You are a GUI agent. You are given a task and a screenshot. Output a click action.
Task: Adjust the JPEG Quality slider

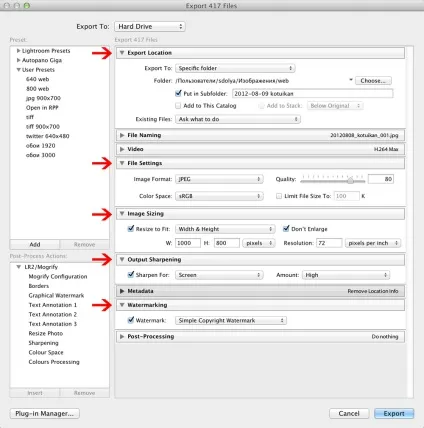350,180
